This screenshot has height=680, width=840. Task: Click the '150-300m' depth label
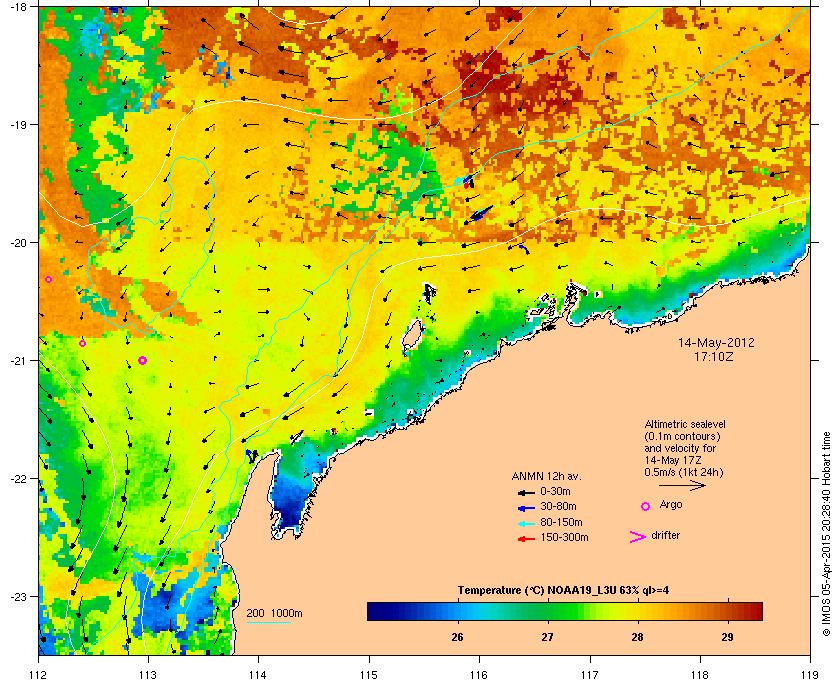pyautogui.click(x=564, y=538)
